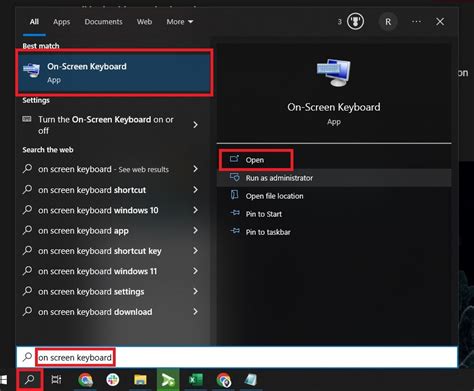The image size is (474, 391).
Task: Switch to the Apps tab
Action: (62, 22)
